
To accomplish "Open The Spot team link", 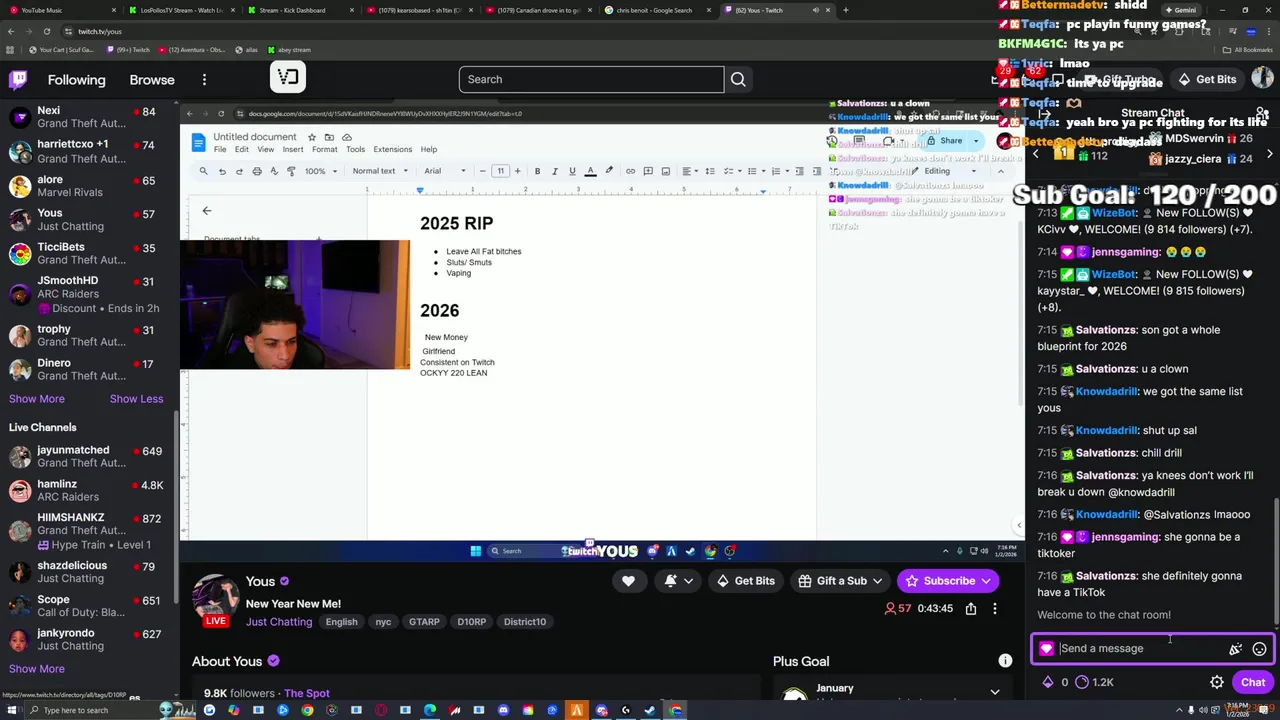I will point(306,693).
